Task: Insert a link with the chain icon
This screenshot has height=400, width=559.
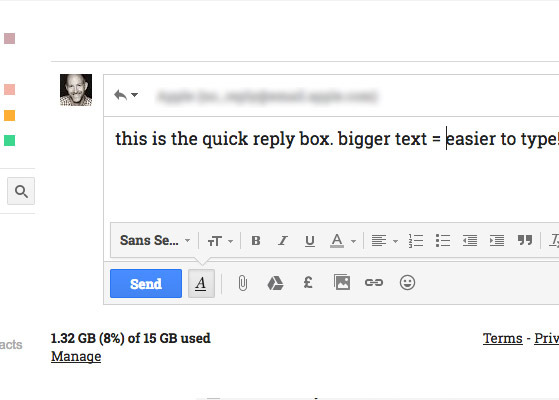Action: tap(374, 283)
